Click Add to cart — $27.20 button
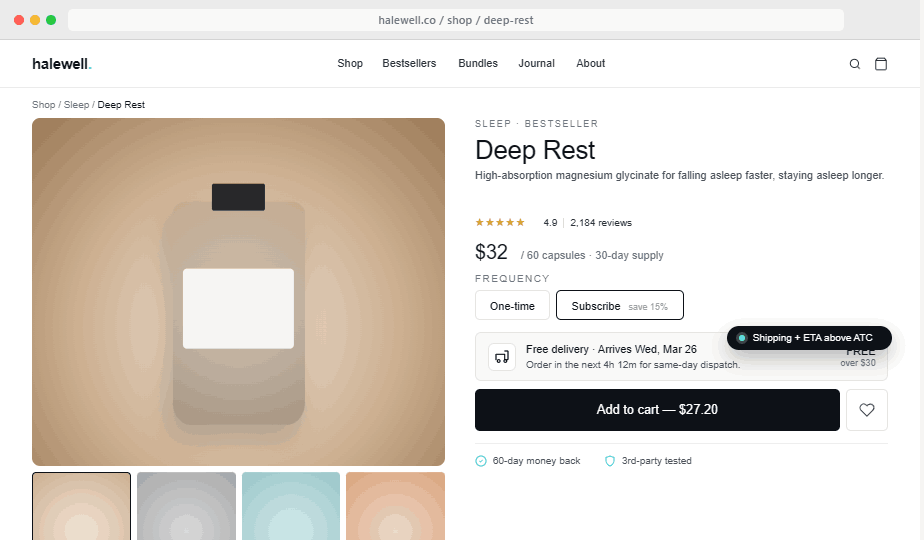 (657, 410)
